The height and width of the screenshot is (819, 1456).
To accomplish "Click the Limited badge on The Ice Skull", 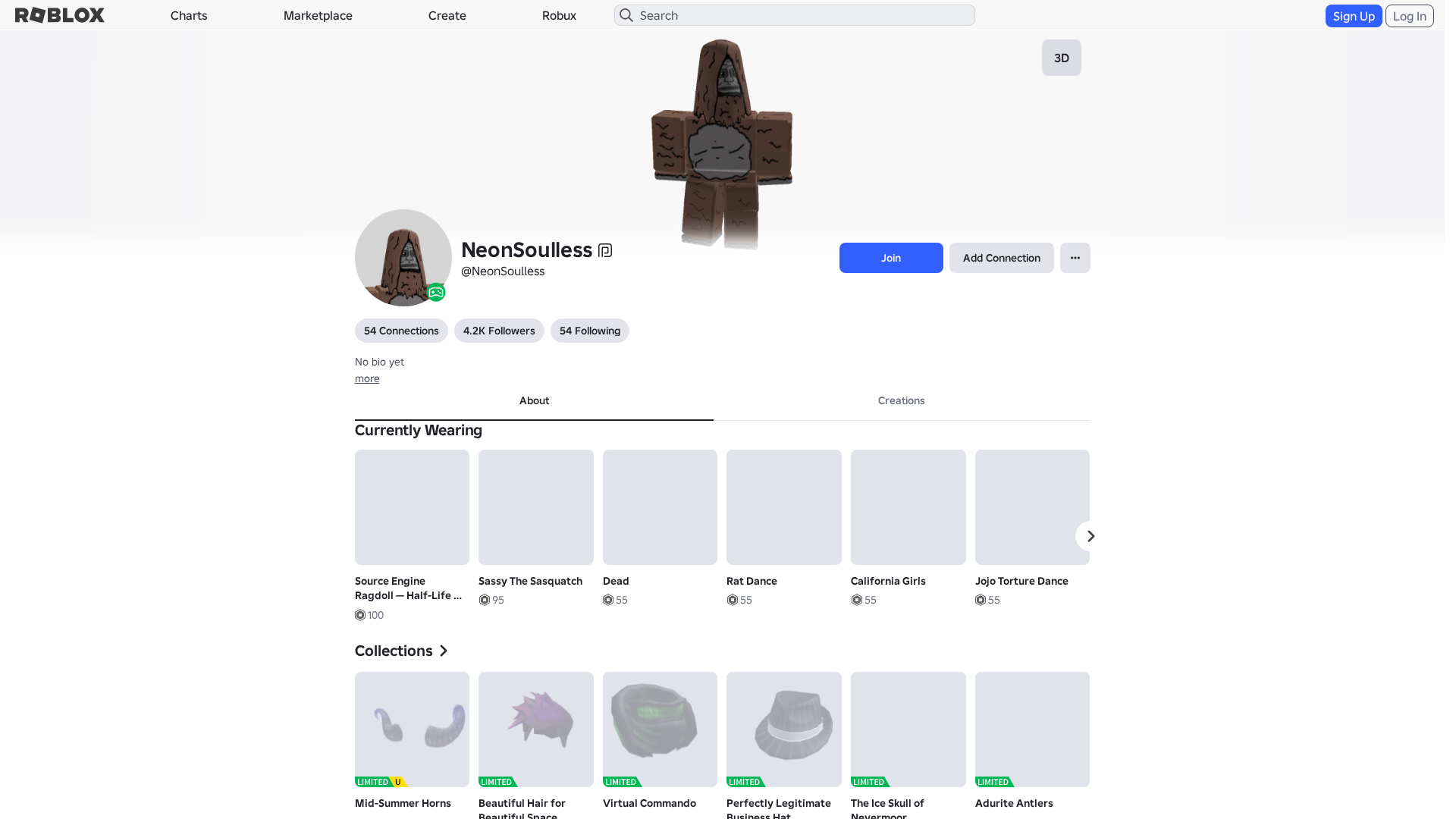I will coord(871,782).
